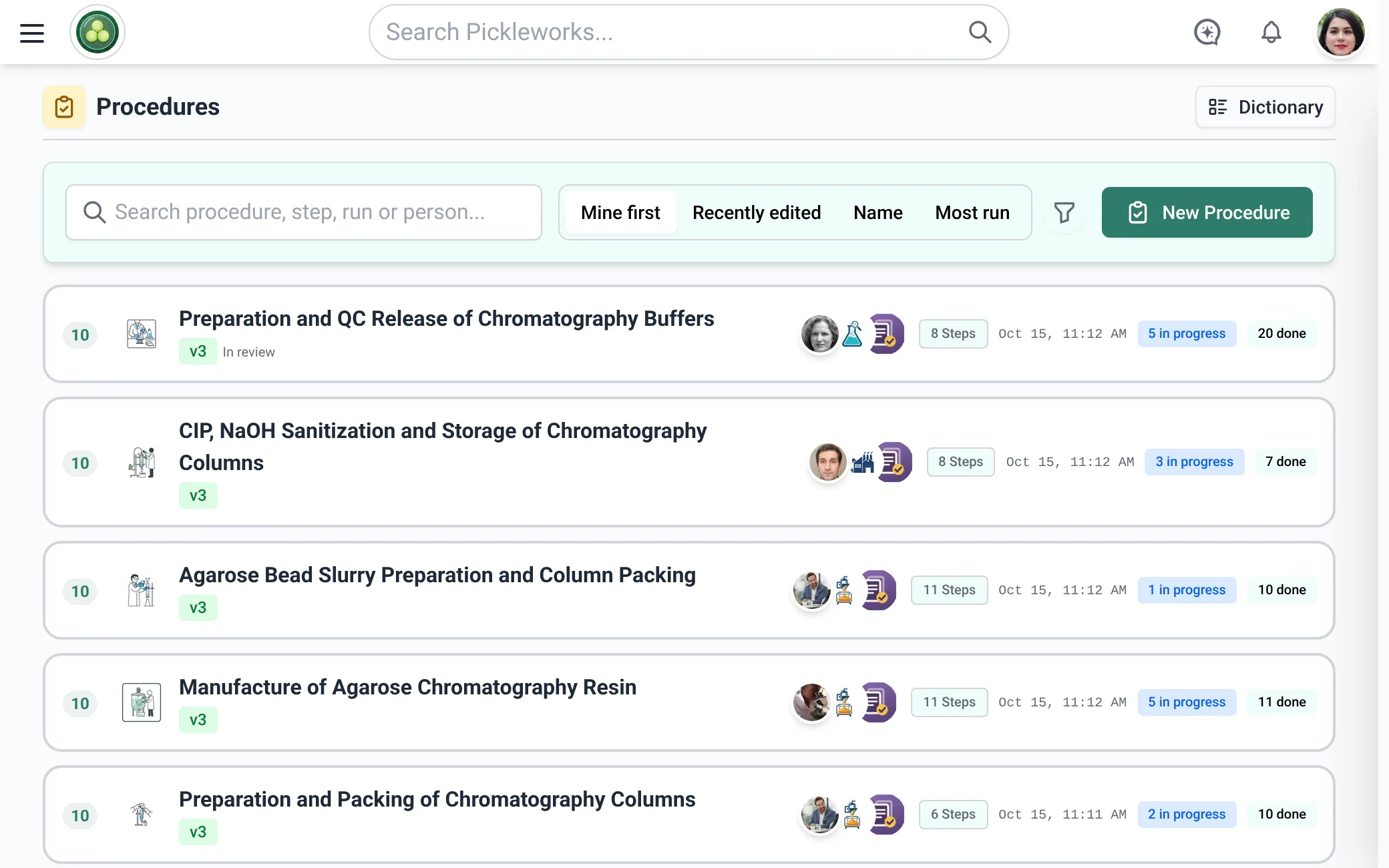1389x868 pixels.
Task: Show 1 in progress run for Agarose Bead Slurry
Action: tap(1187, 590)
